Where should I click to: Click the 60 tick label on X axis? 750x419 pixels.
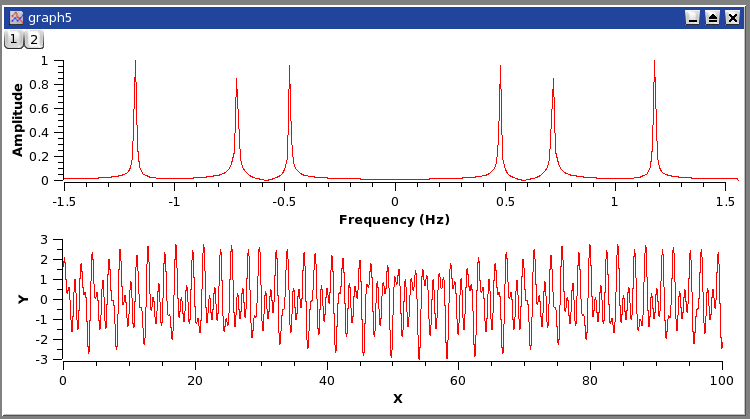click(458, 380)
